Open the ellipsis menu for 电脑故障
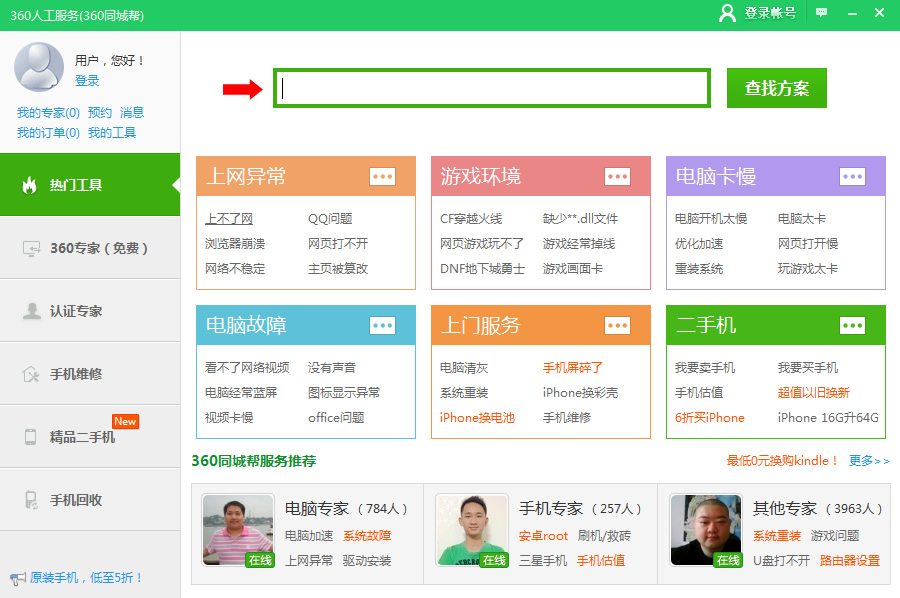Screen dimensions: 900x598 tap(382, 325)
